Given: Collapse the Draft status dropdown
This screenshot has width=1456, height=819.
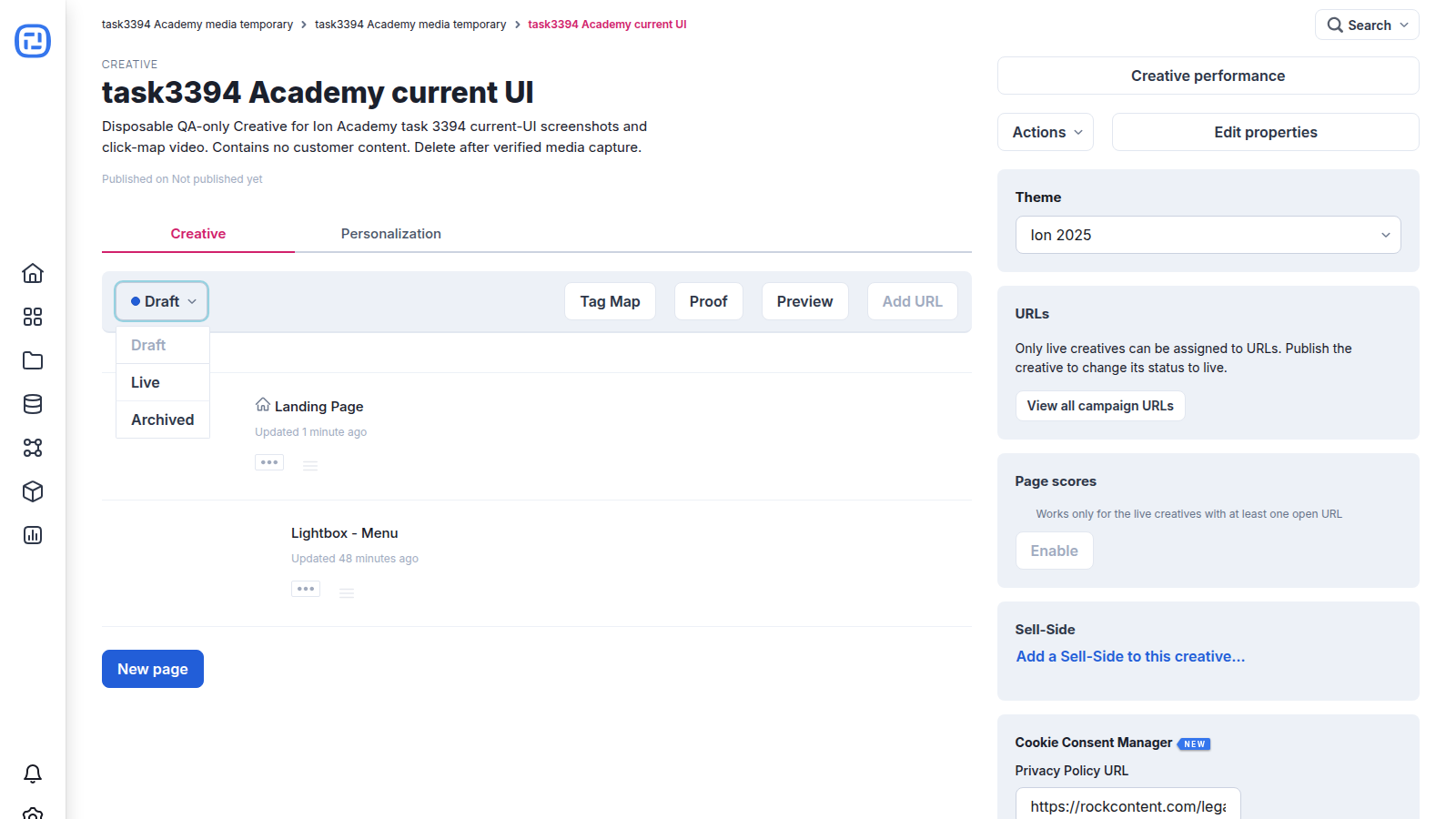Looking at the screenshot, I should 162,301.
